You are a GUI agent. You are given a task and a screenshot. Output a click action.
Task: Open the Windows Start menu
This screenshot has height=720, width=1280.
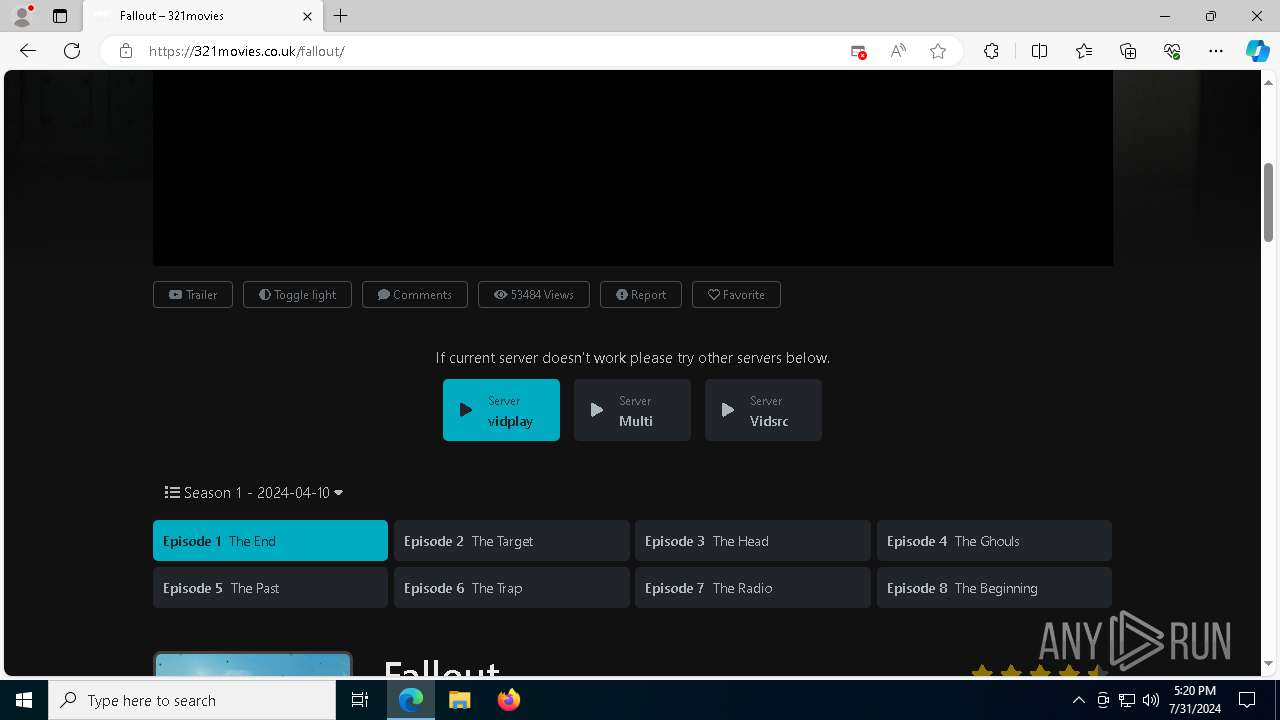point(24,700)
